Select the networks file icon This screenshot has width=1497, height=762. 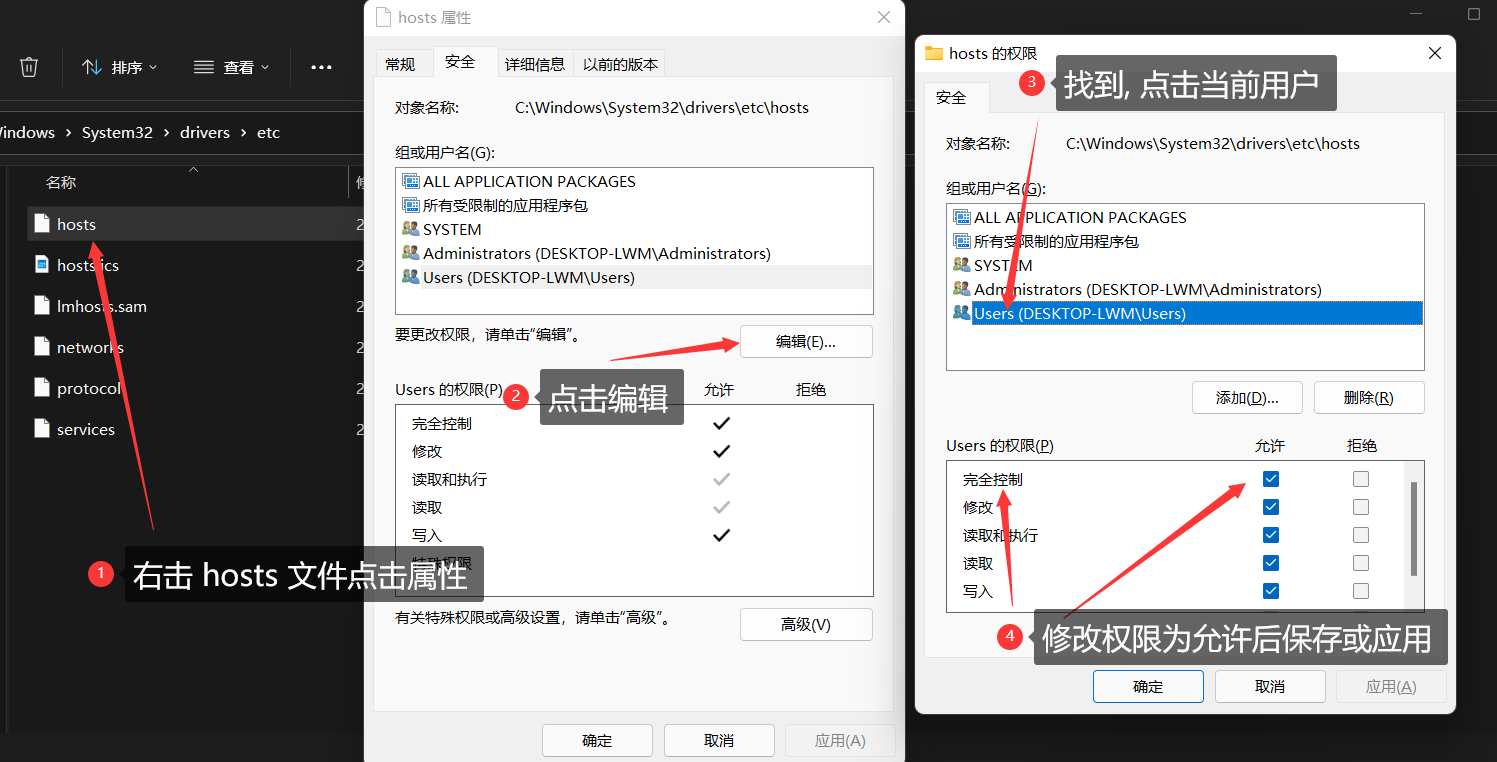tap(41, 346)
